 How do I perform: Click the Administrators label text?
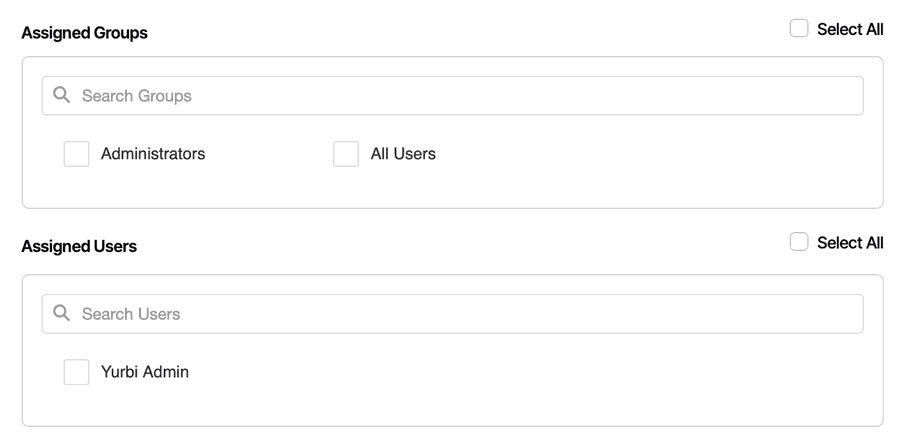[153, 154]
